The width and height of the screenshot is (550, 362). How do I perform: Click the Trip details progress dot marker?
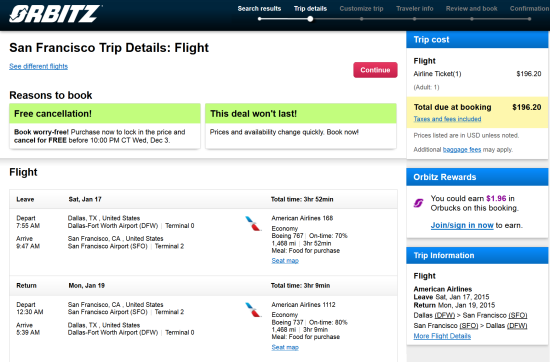(310, 19)
